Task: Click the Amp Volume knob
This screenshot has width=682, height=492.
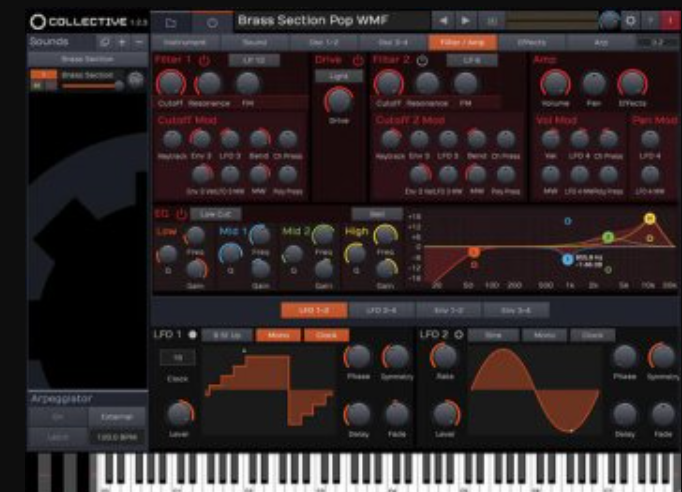Action: [x=555, y=83]
